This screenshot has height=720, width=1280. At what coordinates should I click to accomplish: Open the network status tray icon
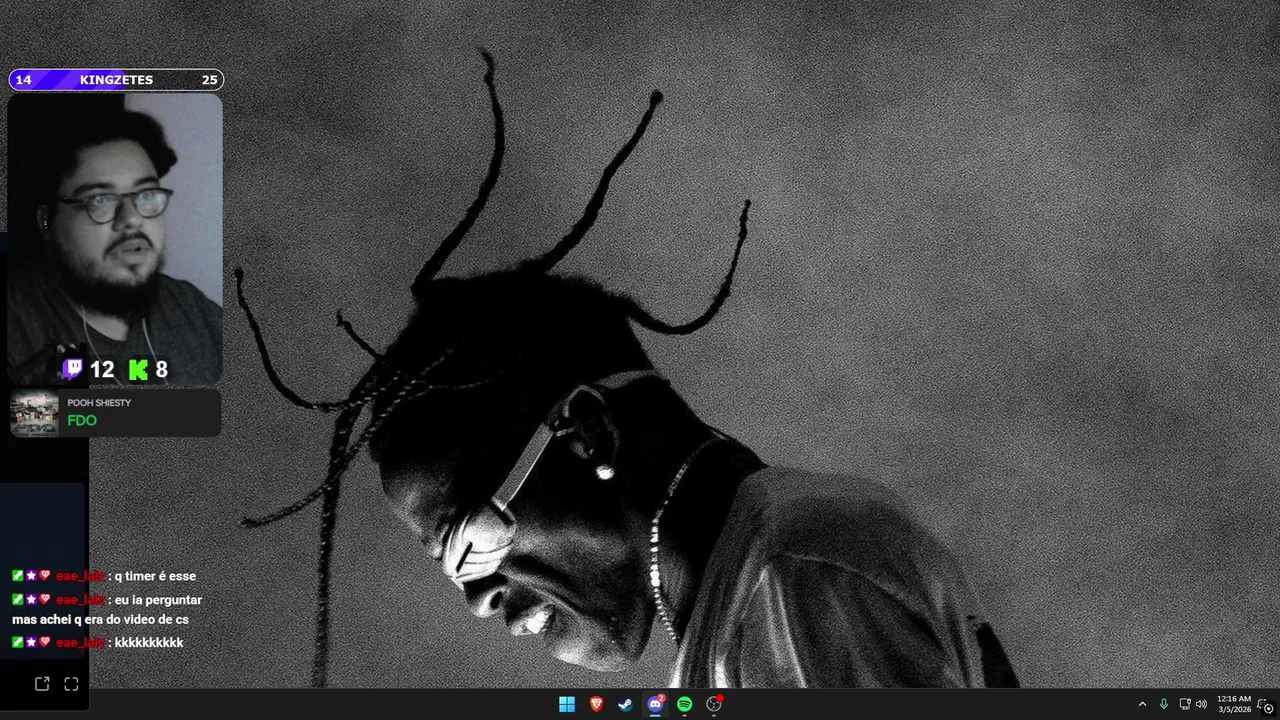pyautogui.click(x=1185, y=704)
